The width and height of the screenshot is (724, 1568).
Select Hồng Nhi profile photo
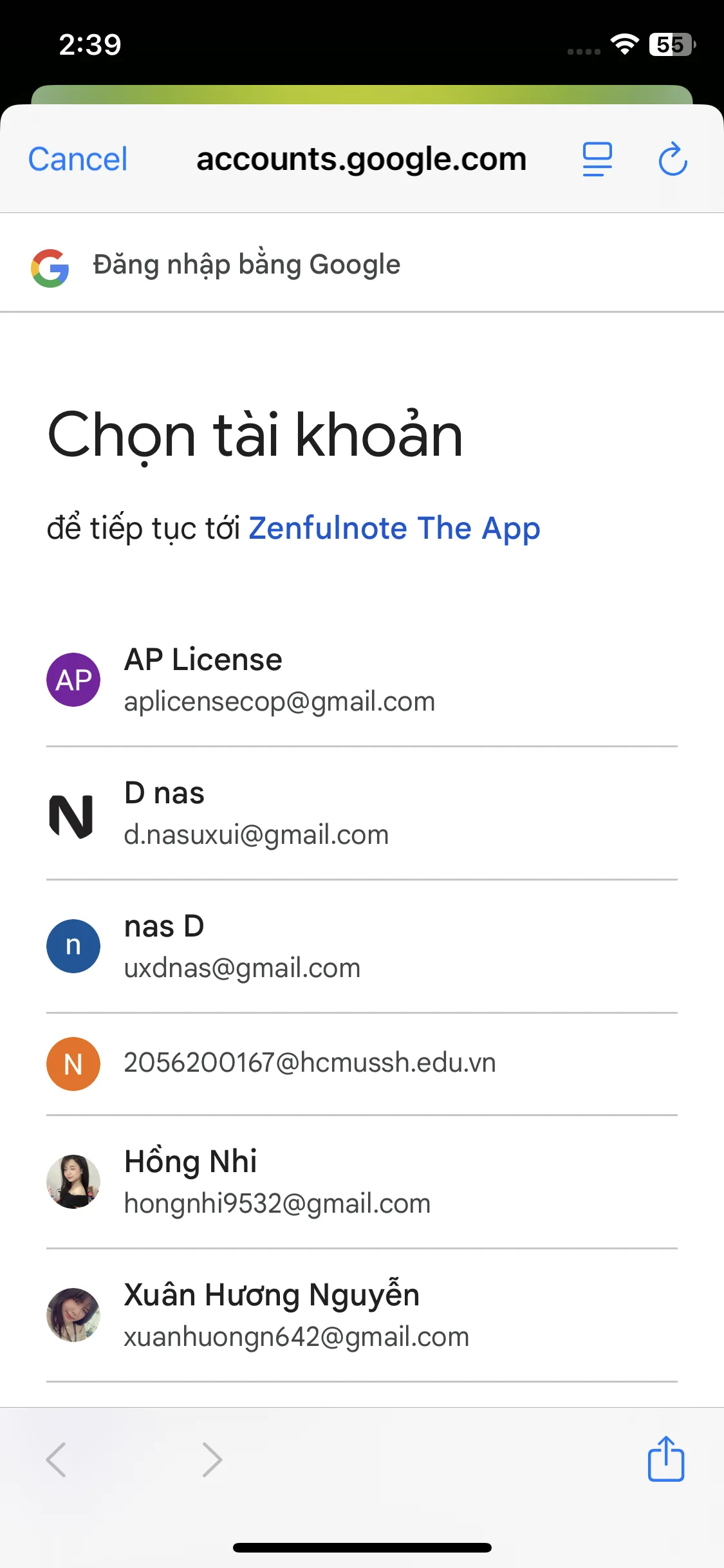point(73,1182)
